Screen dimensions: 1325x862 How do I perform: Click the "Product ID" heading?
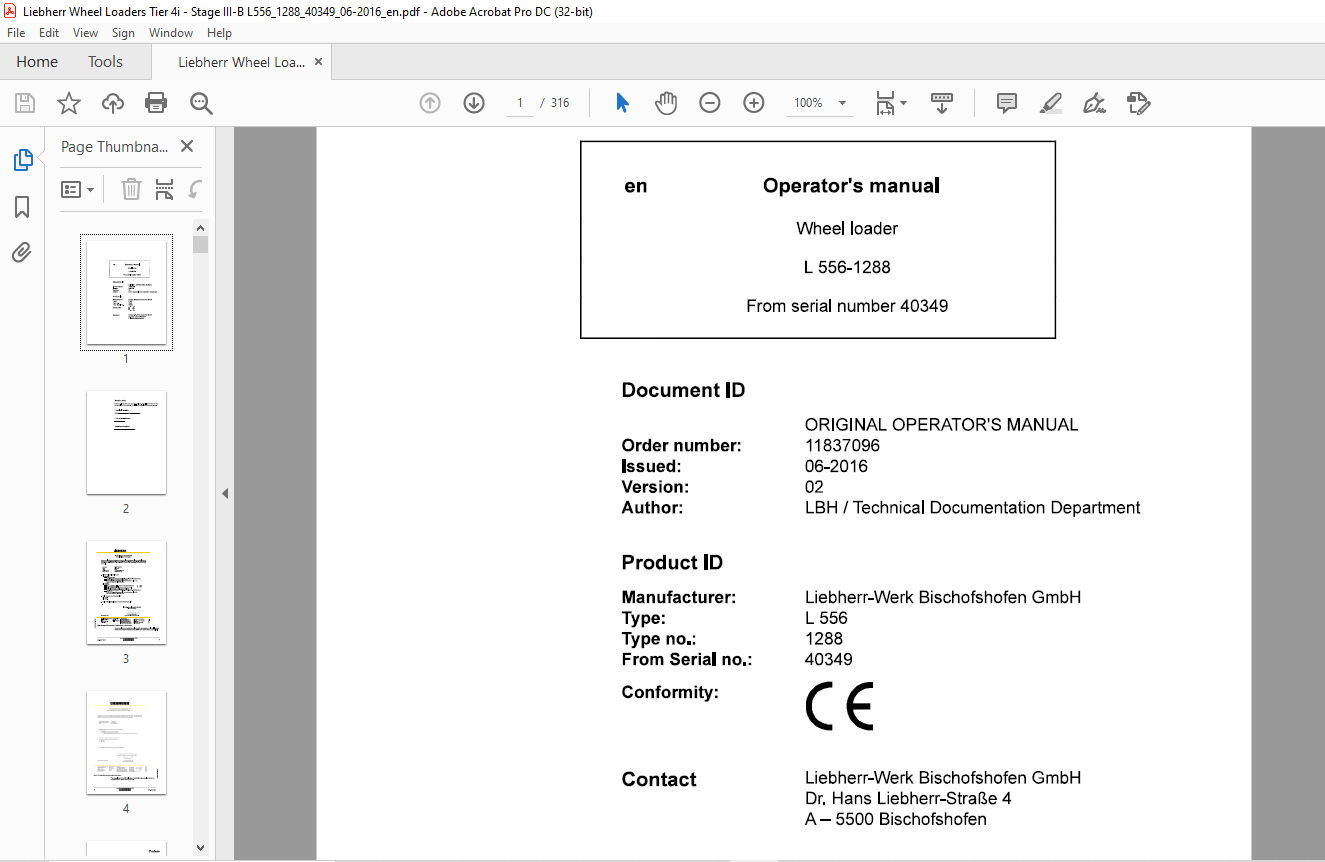[672, 562]
